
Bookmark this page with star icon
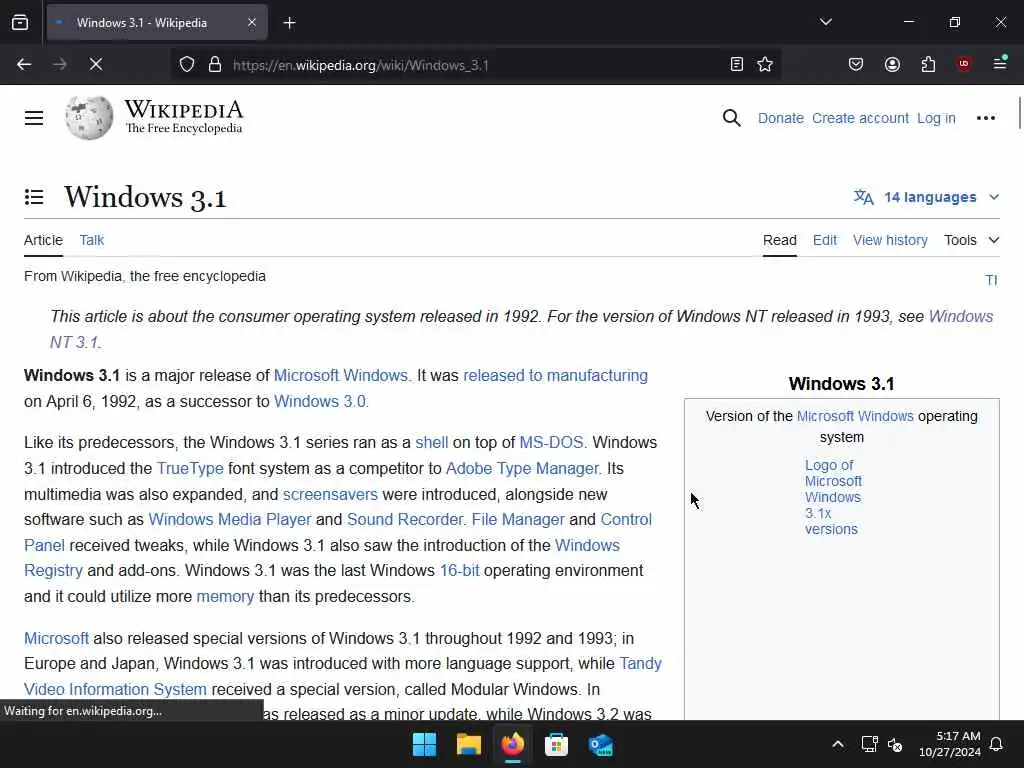pos(765,64)
